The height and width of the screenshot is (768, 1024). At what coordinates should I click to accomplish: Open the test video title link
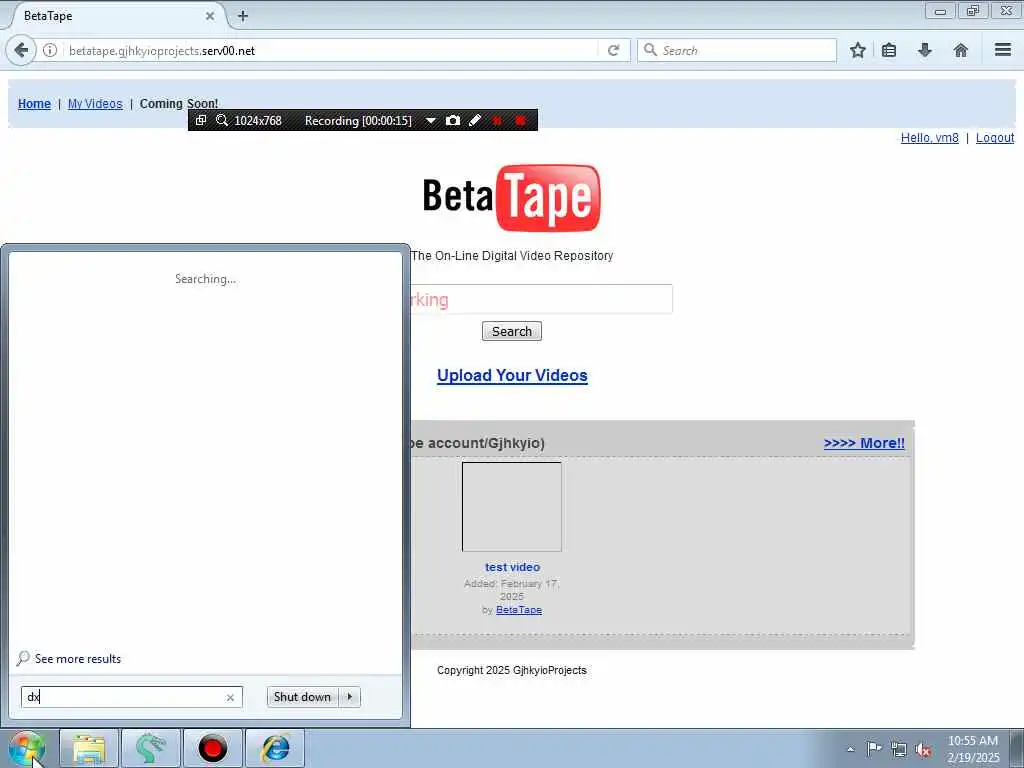coord(512,567)
